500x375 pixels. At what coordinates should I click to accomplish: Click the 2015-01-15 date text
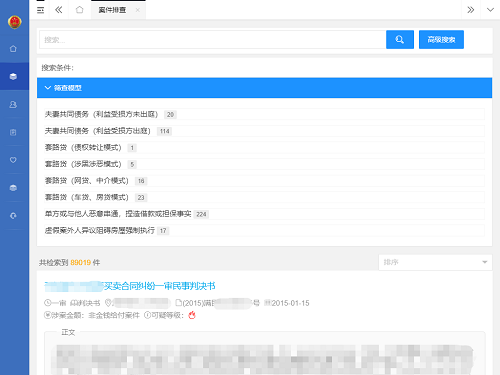(x=290, y=303)
